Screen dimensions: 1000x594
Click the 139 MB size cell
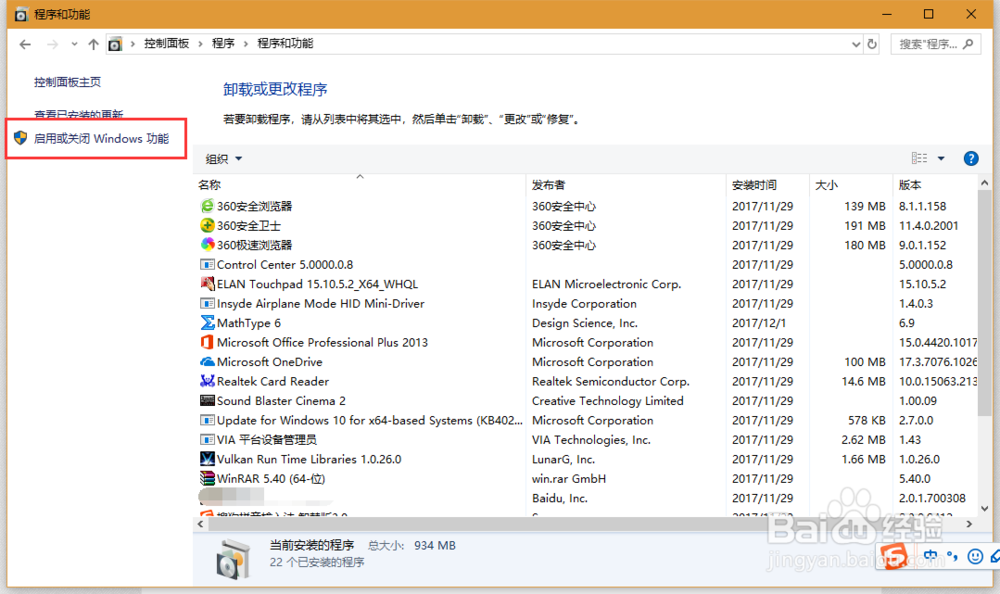pos(865,206)
